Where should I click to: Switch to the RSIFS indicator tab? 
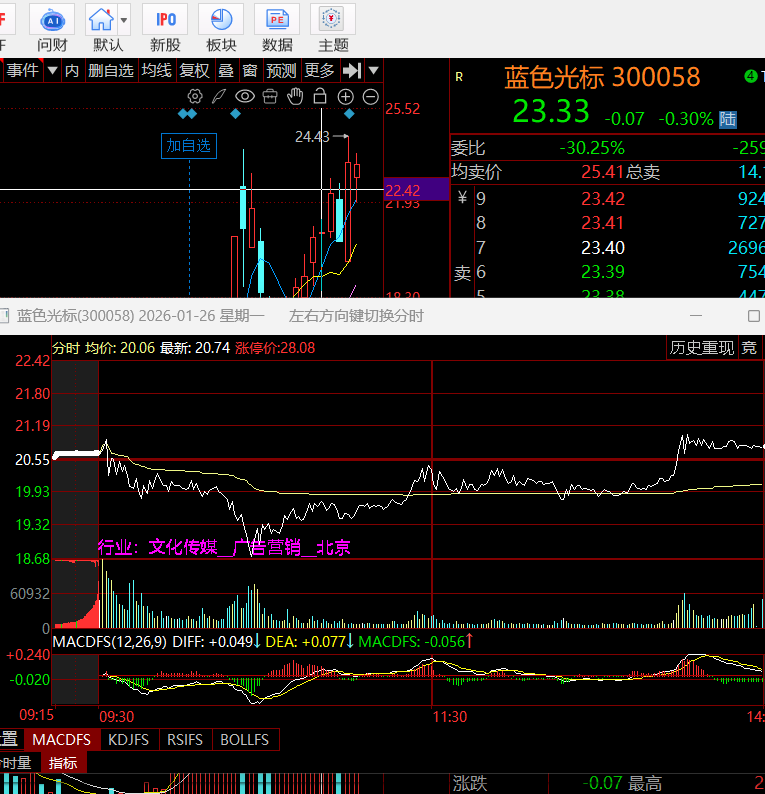click(x=185, y=740)
